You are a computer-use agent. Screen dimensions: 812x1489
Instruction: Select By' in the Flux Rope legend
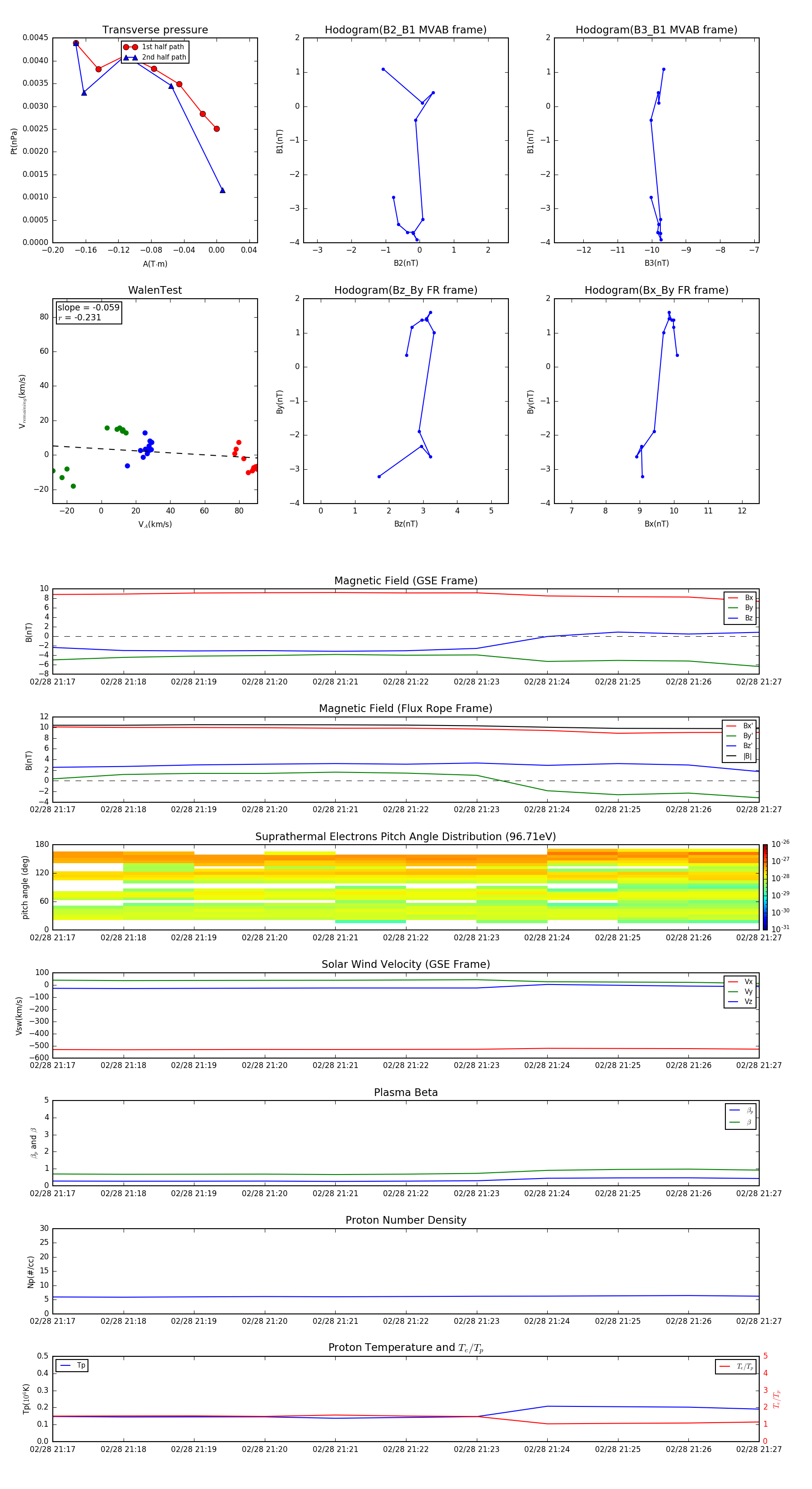click(x=739, y=736)
